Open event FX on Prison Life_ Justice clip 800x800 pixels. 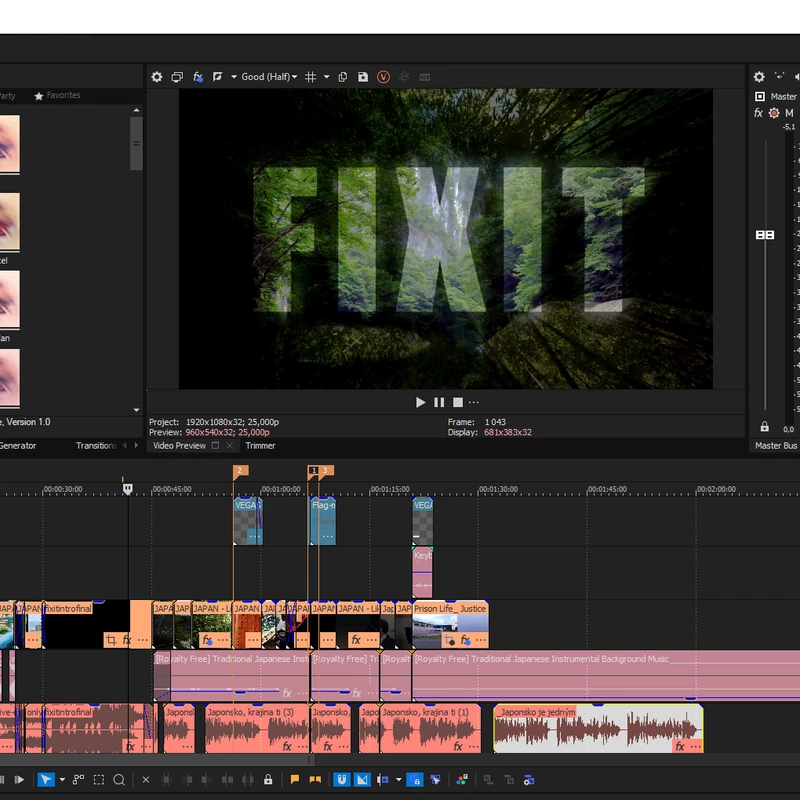[465, 639]
